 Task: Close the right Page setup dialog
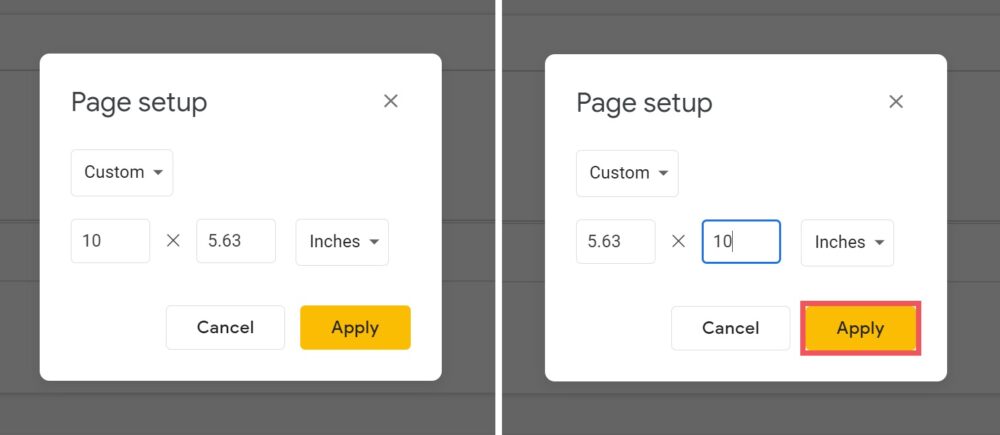[896, 101]
